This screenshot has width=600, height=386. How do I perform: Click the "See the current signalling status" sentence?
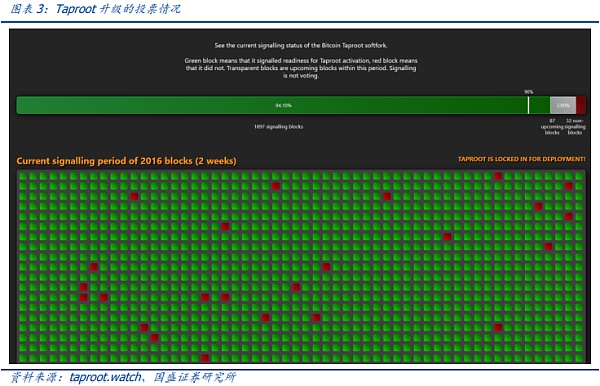click(x=301, y=46)
